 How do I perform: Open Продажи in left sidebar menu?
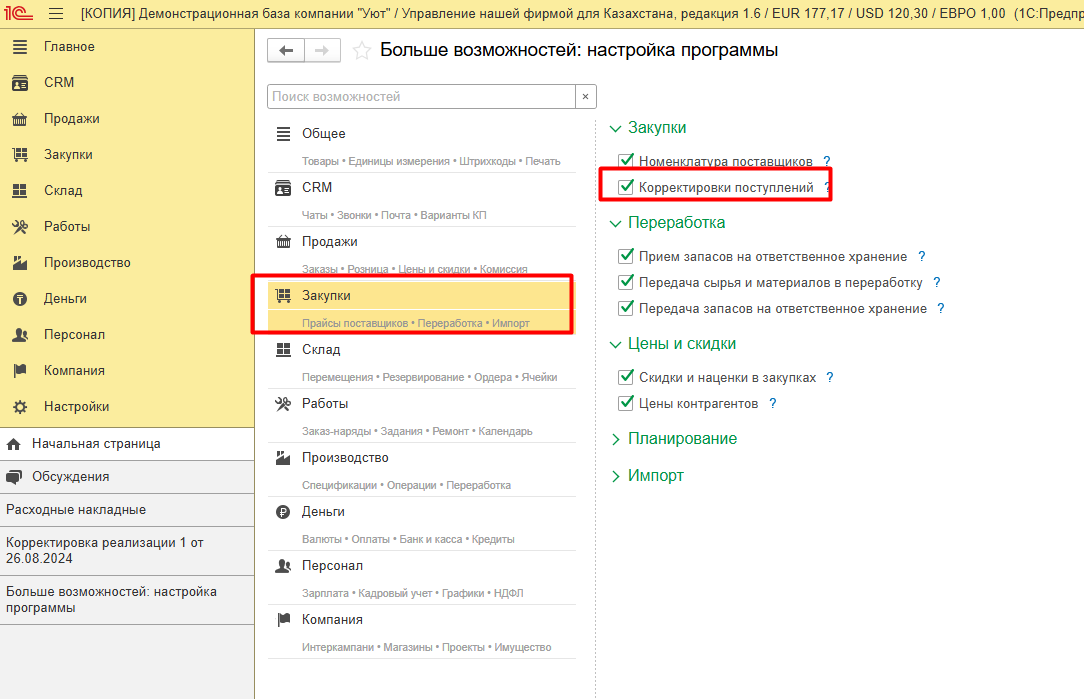tap(71, 119)
